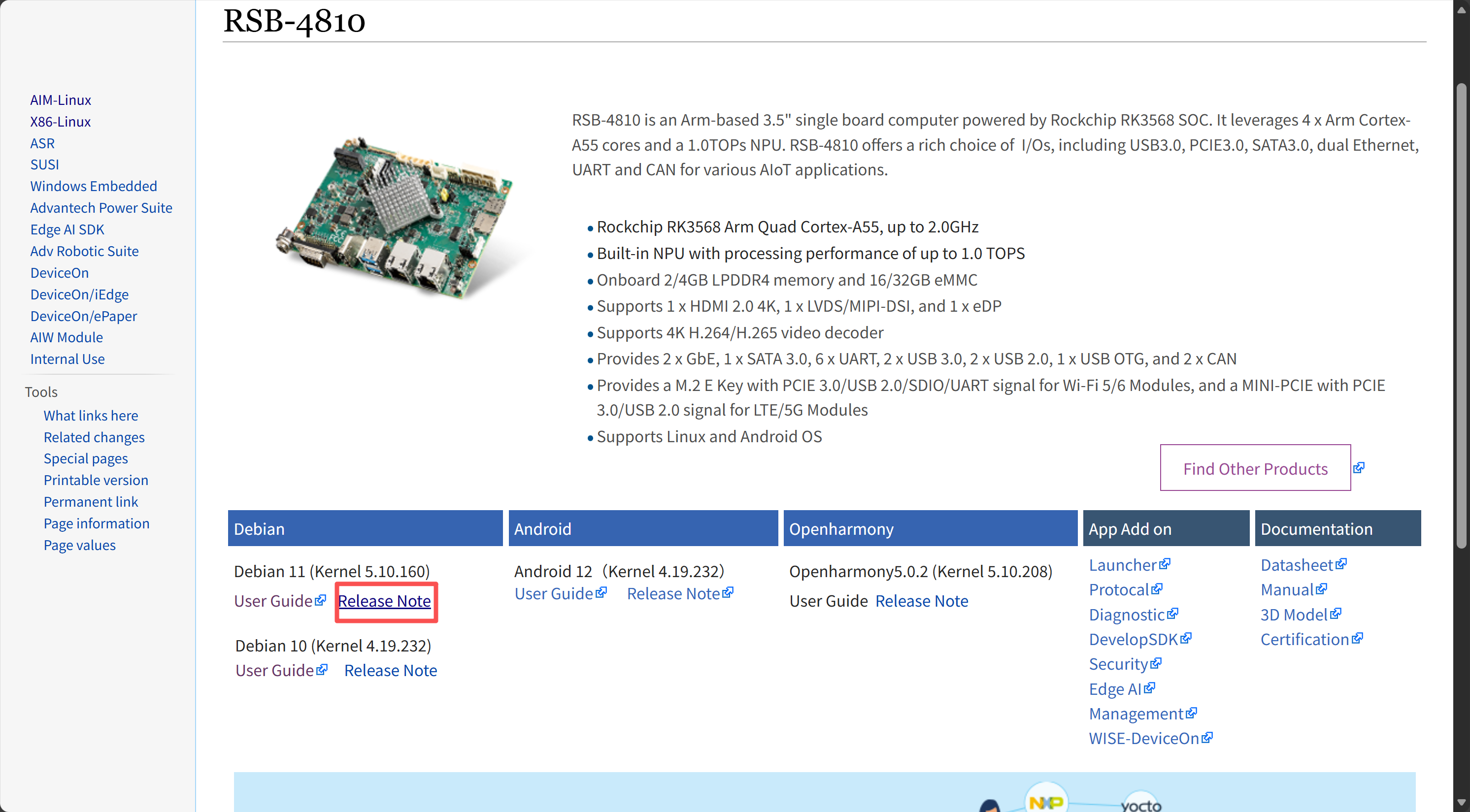This screenshot has width=1470, height=812.
Task: Click external-link icon next to WISE-DeviceOn
Action: (1207, 737)
